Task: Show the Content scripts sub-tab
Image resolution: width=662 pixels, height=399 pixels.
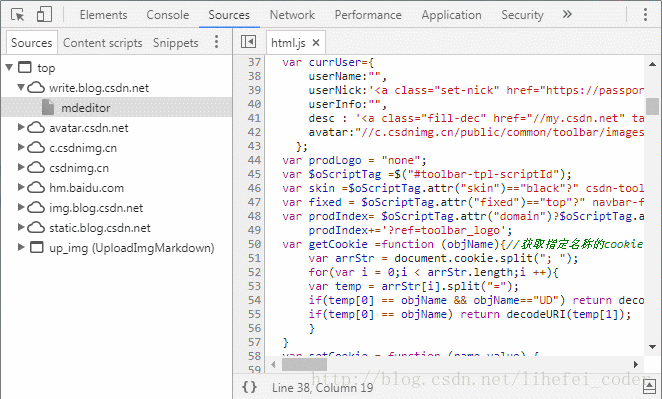Action: click(x=103, y=43)
